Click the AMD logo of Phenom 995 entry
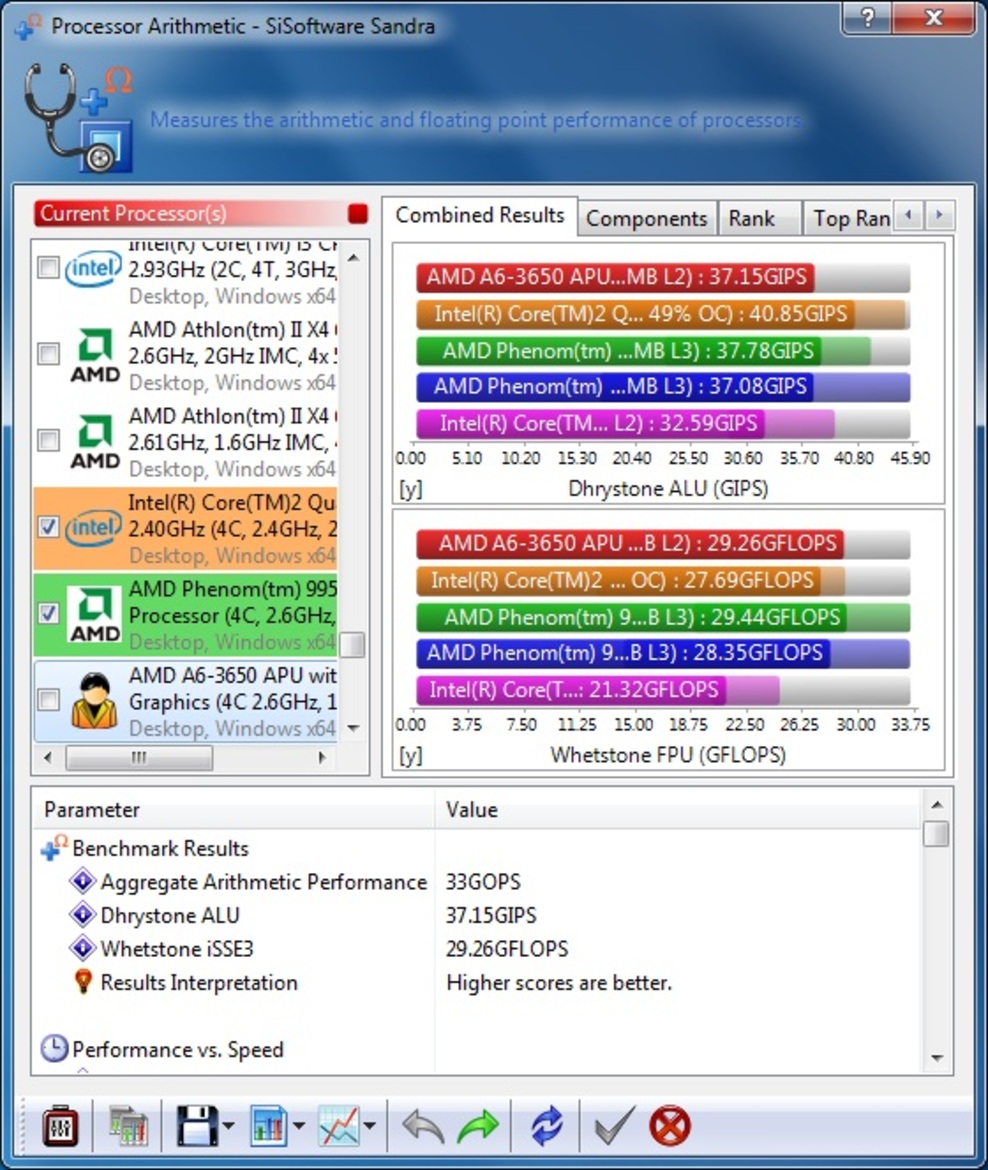The height and width of the screenshot is (1170, 988). point(95,615)
